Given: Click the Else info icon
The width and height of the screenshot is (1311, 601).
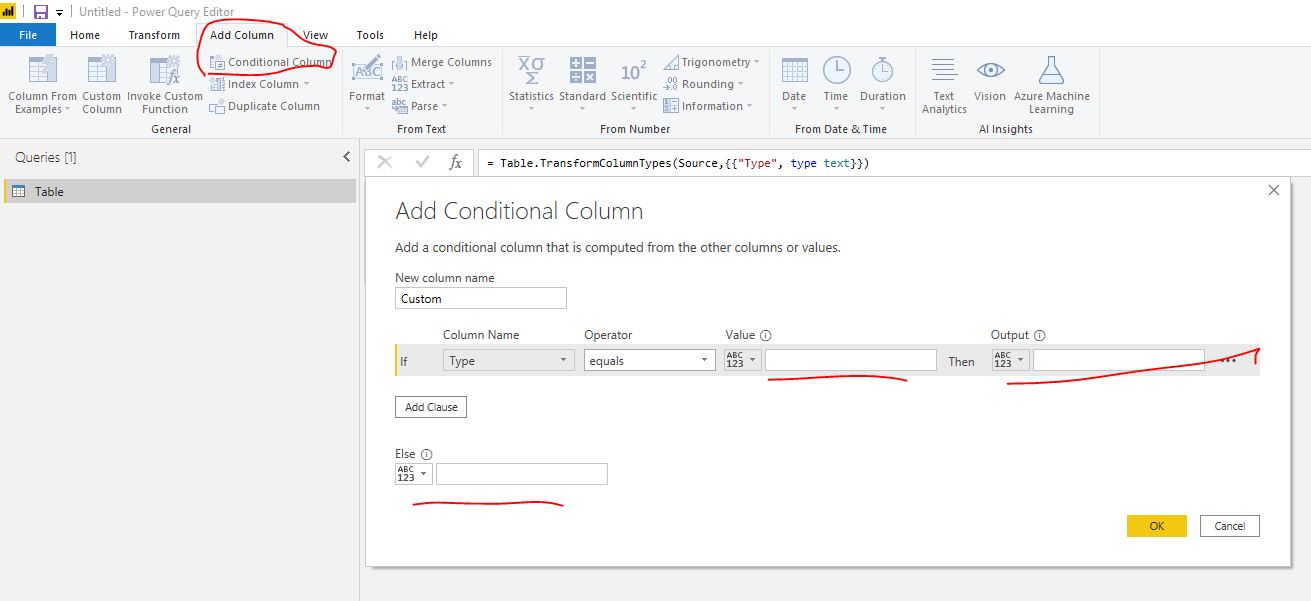Looking at the screenshot, I should pos(427,454).
